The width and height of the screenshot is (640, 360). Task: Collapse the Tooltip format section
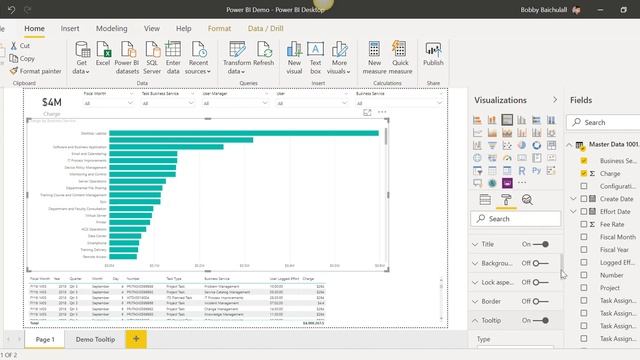475,321
